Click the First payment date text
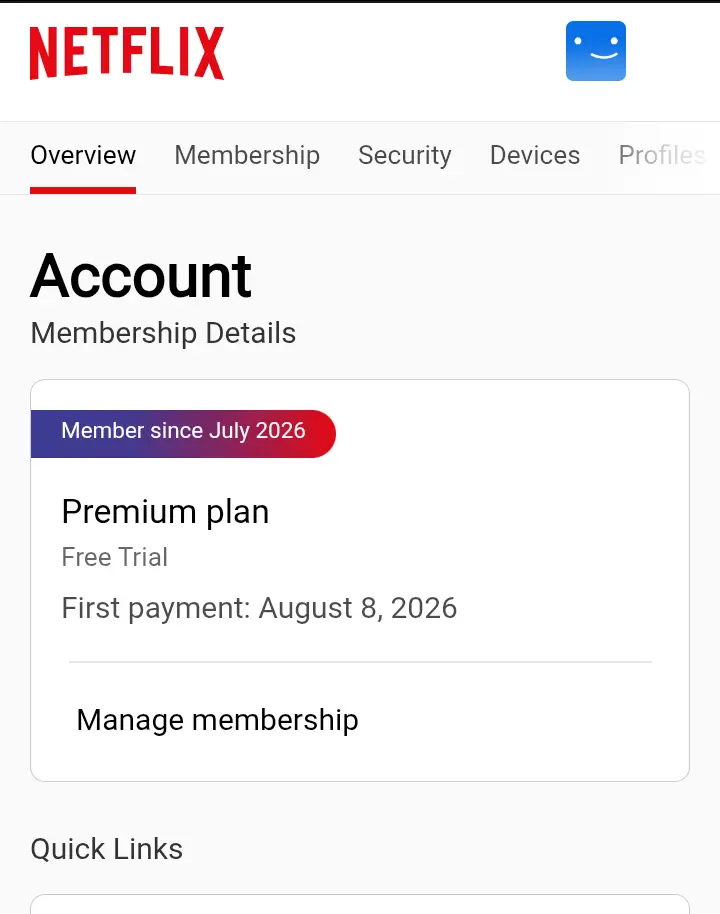This screenshot has height=914, width=720. [259, 608]
